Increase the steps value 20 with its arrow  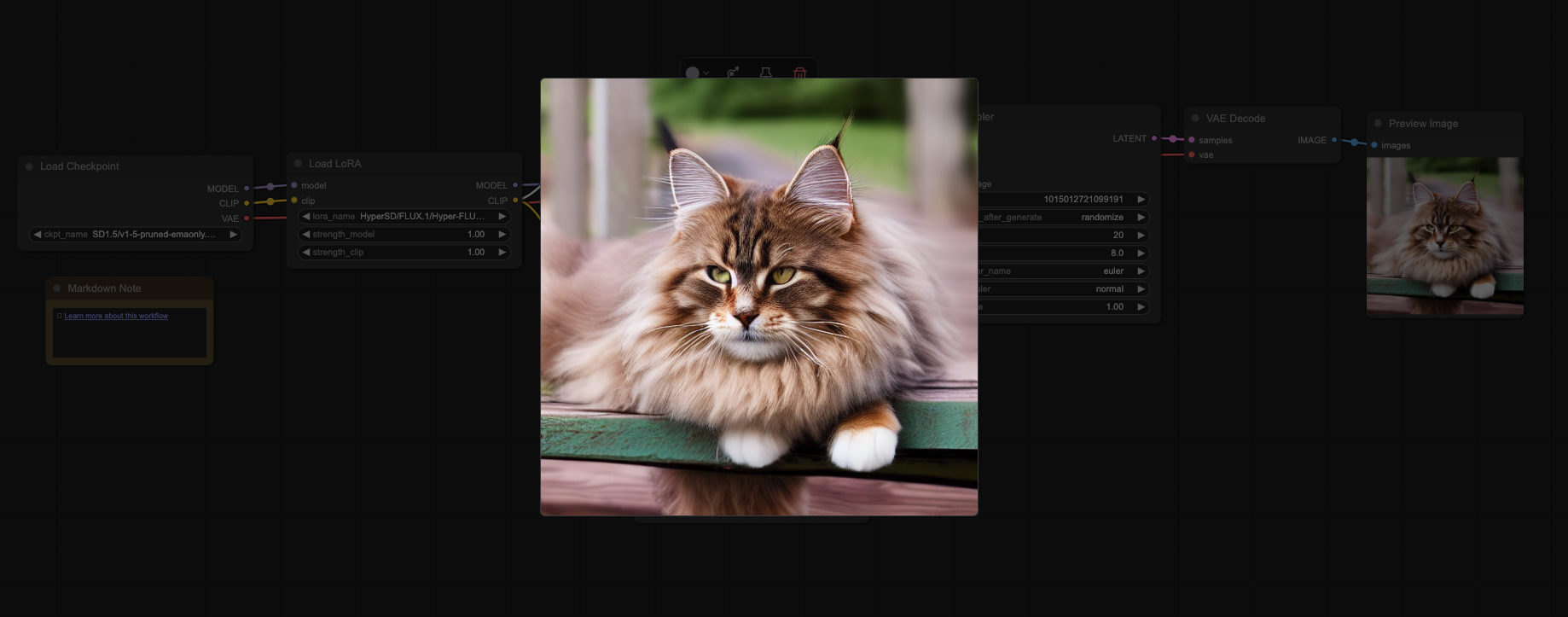coord(1141,236)
